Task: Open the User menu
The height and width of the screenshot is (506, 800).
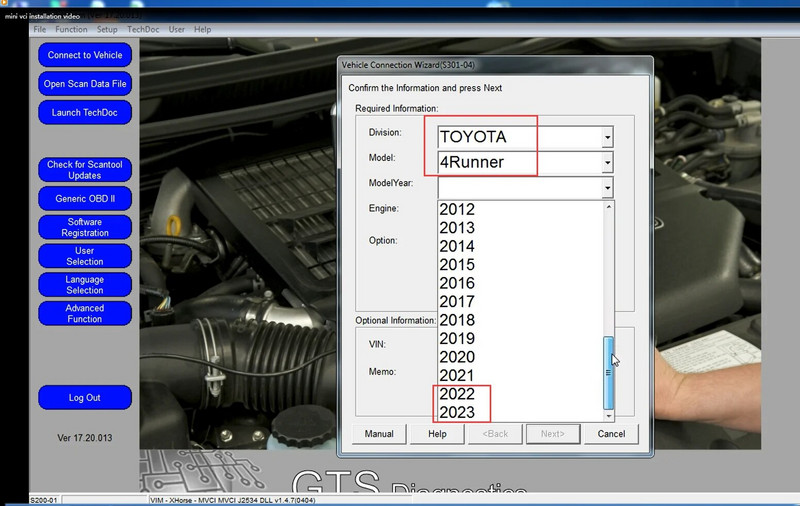Action: tap(177, 30)
